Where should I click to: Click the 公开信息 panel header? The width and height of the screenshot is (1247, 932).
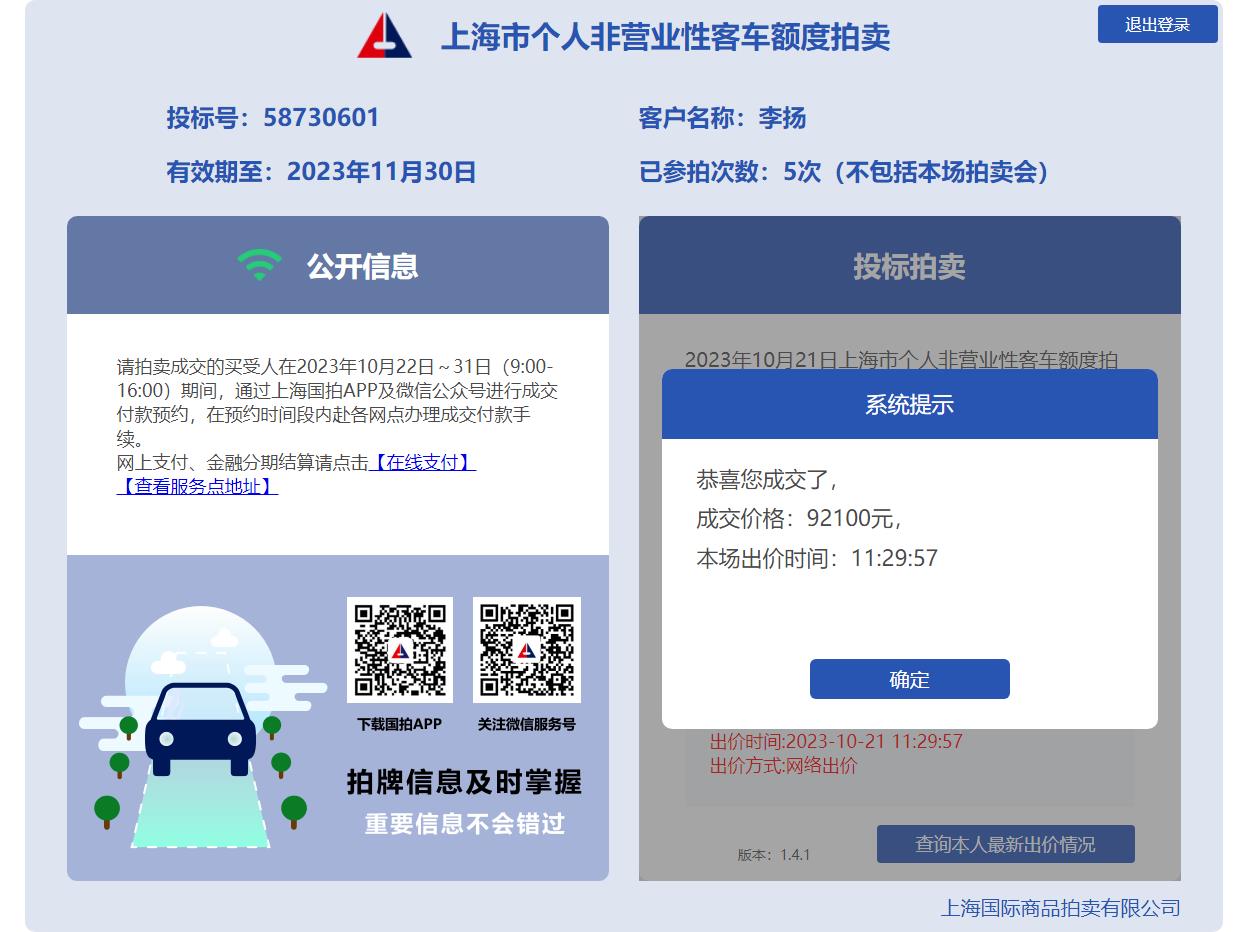338,265
